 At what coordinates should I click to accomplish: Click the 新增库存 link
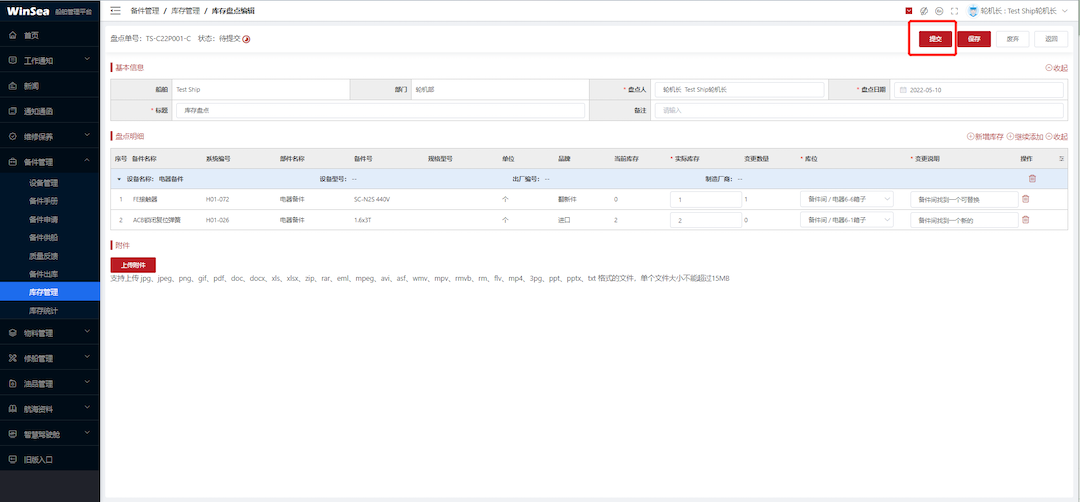(x=986, y=137)
